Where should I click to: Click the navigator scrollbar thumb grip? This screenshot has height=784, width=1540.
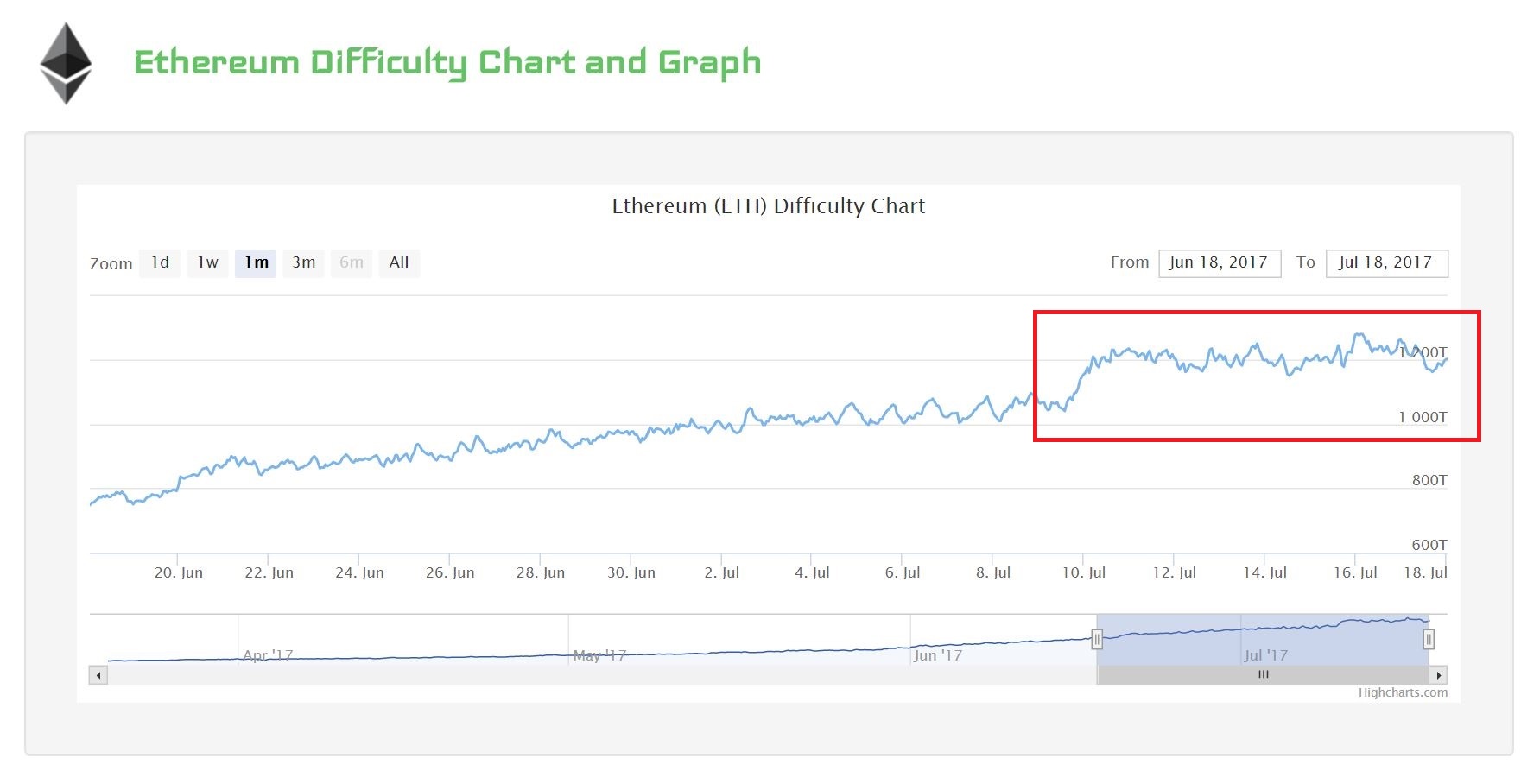pos(1263,675)
